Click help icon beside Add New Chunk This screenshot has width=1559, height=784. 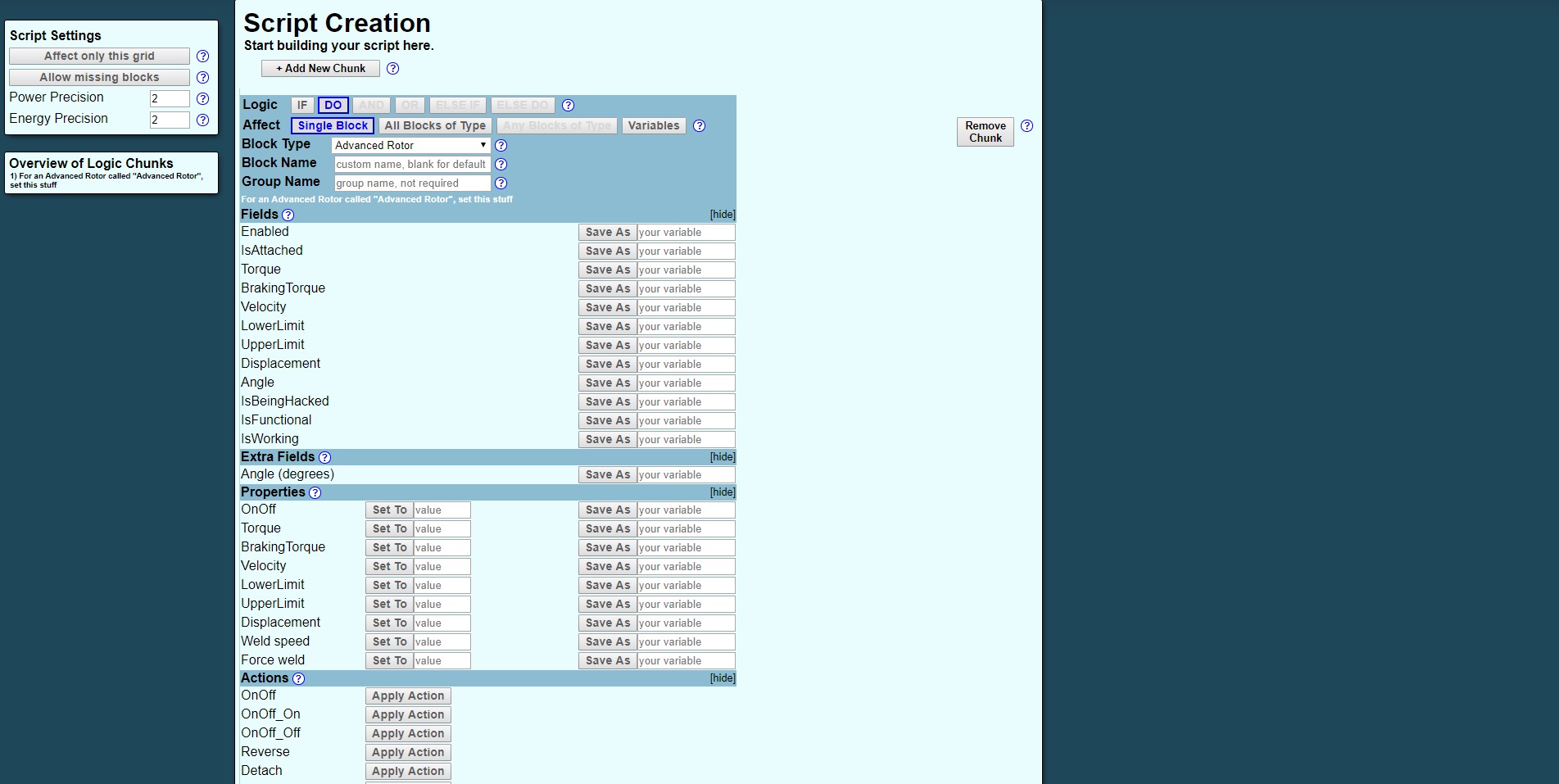coord(392,69)
